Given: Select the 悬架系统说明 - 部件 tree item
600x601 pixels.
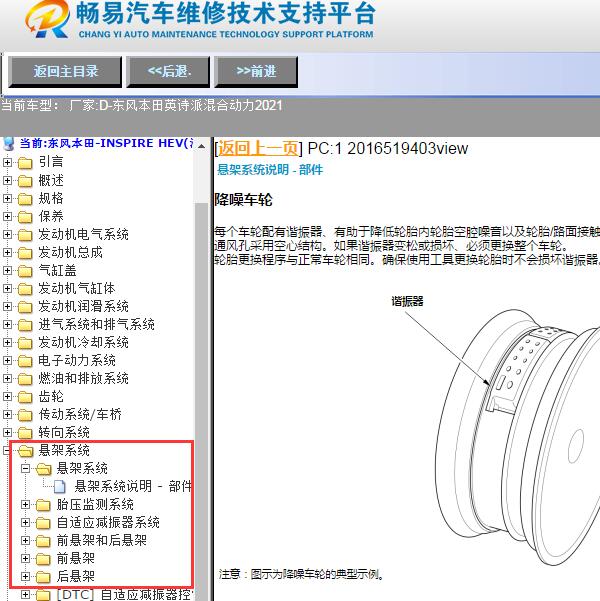Looking at the screenshot, I should coord(133,486).
